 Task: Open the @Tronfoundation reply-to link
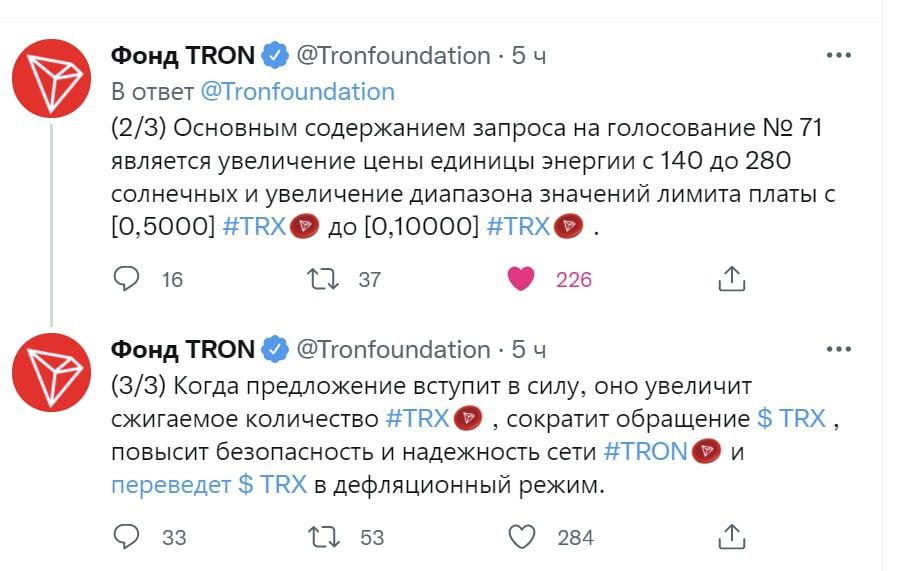297,92
